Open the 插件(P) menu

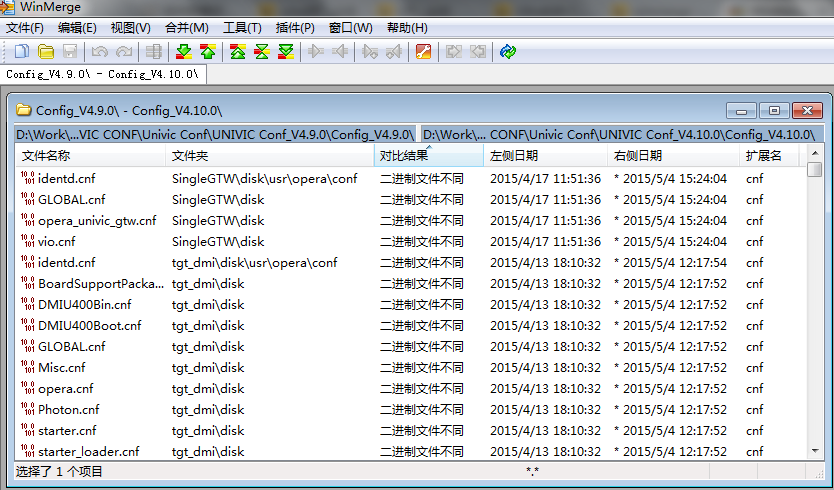(x=295, y=28)
